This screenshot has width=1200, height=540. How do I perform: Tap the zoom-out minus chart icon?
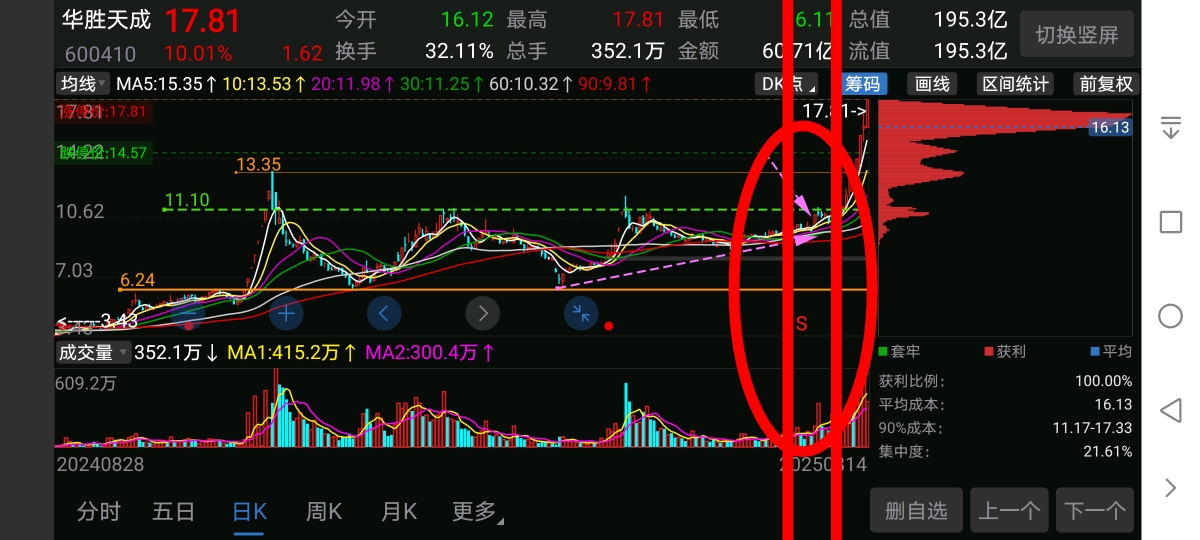[188, 314]
